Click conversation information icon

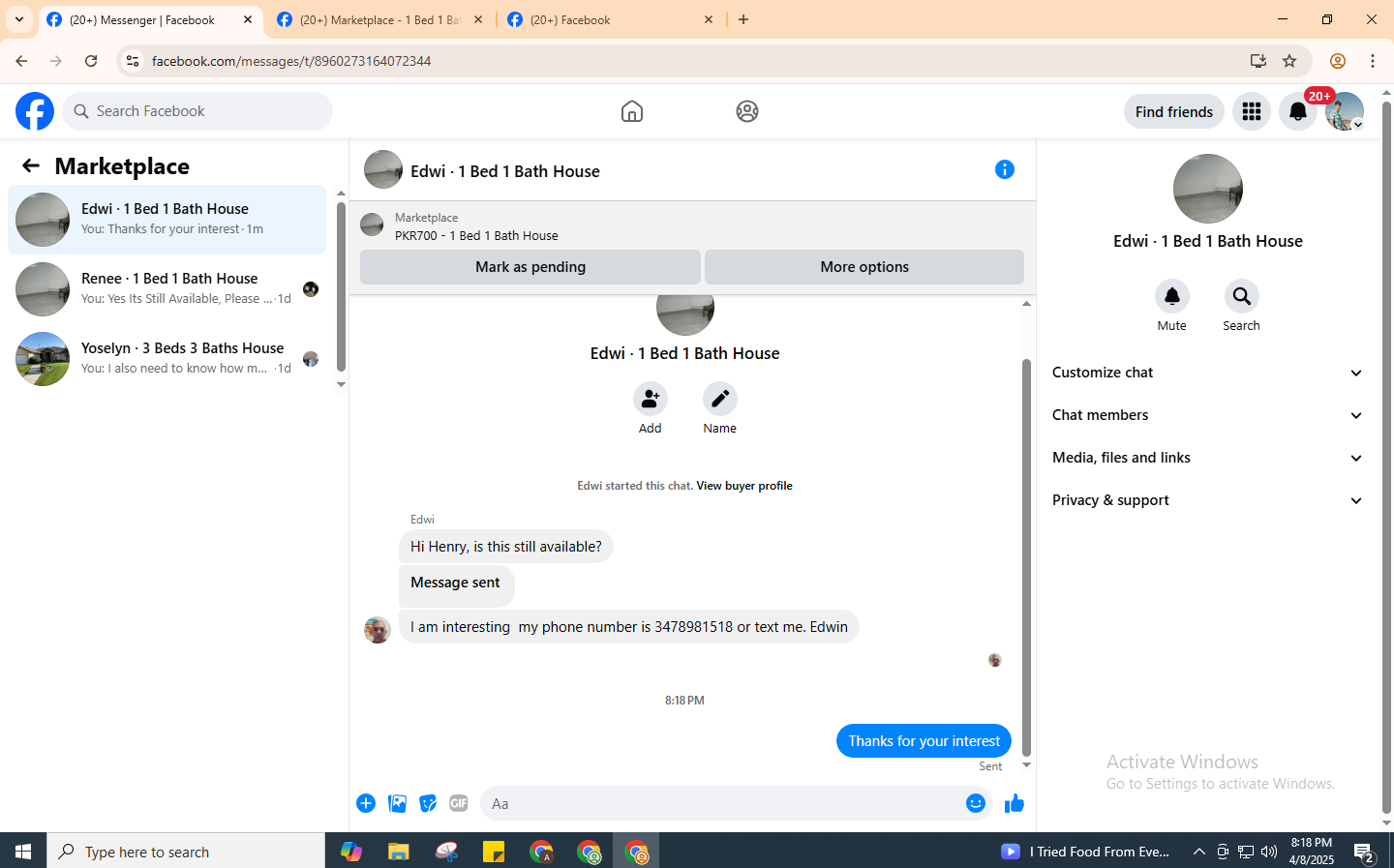tap(1005, 169)
